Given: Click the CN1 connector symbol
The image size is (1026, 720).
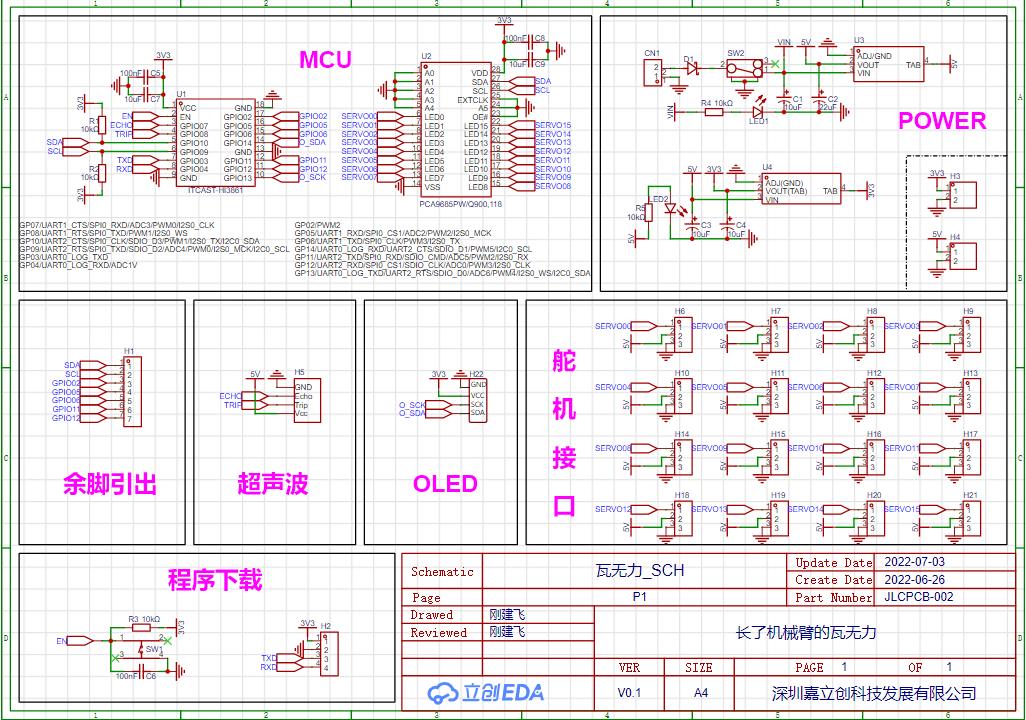Looking at the screenshot, I should click(x=653, y=72).
